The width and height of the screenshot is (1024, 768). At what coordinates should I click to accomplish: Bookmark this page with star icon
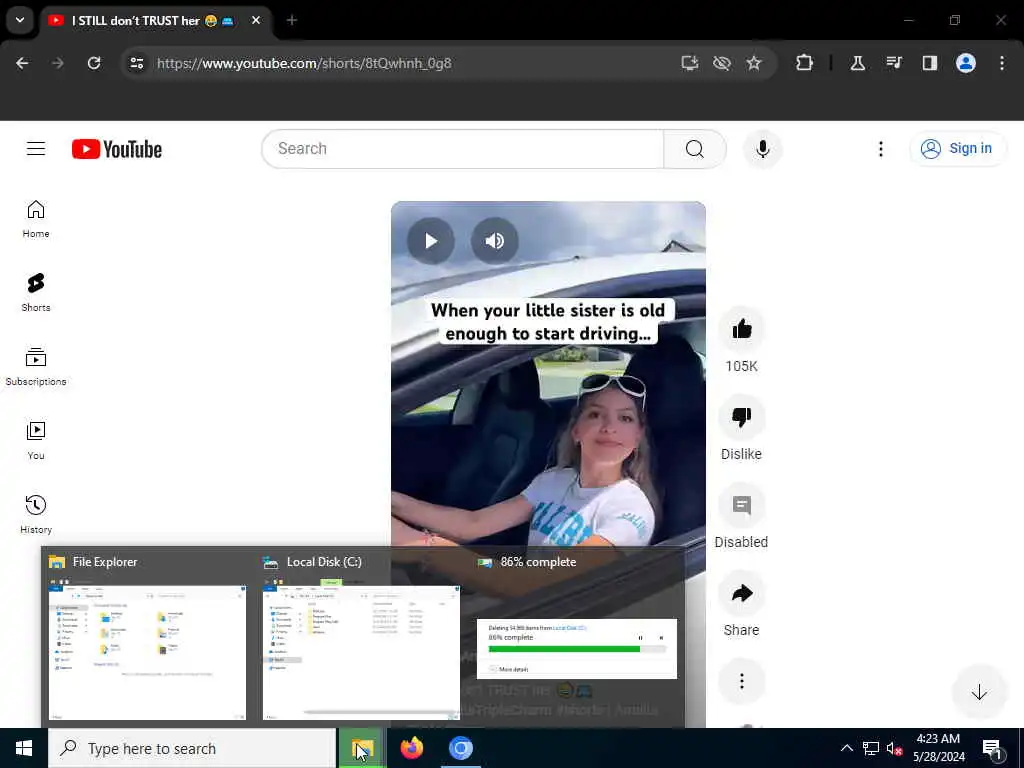click(754, 63)
